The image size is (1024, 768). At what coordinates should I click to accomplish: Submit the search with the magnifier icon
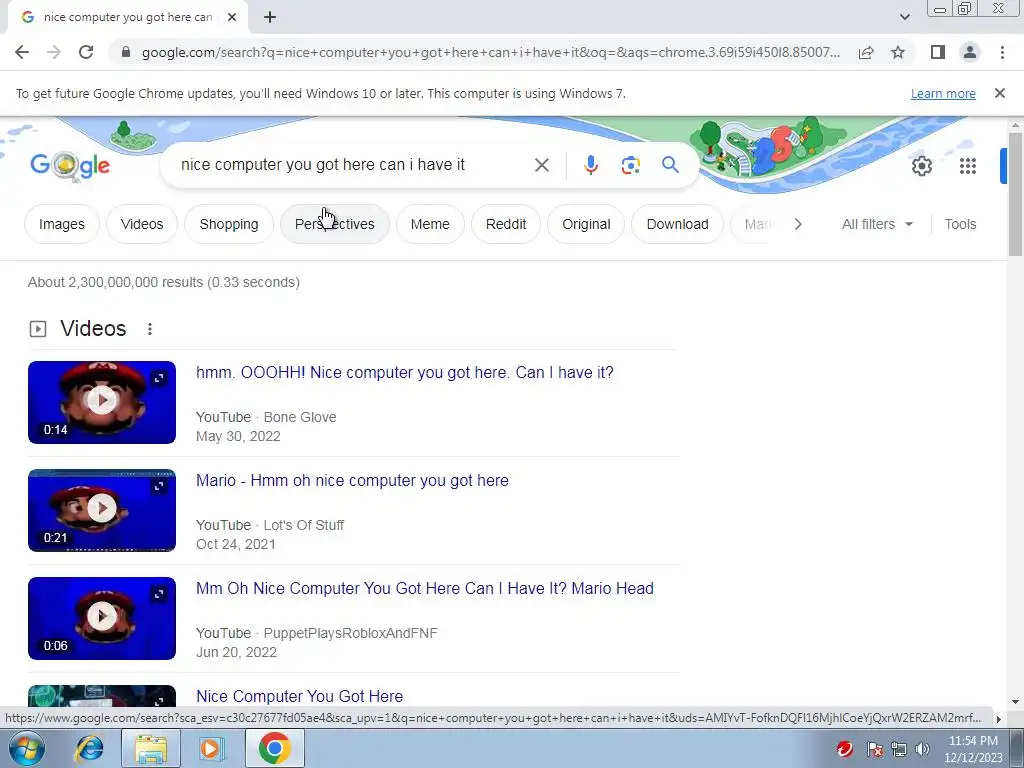click(x=670, y=165)
